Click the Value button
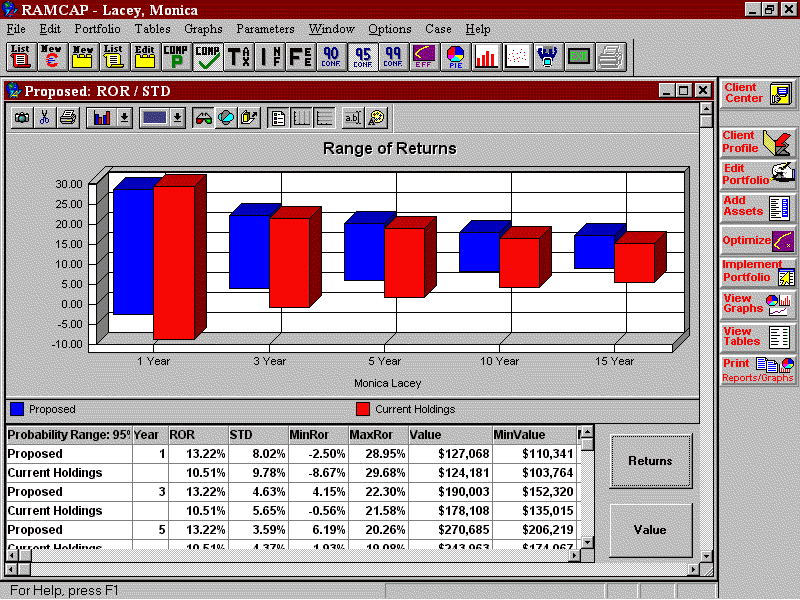 pyautogui.click(x=650, y=530)
